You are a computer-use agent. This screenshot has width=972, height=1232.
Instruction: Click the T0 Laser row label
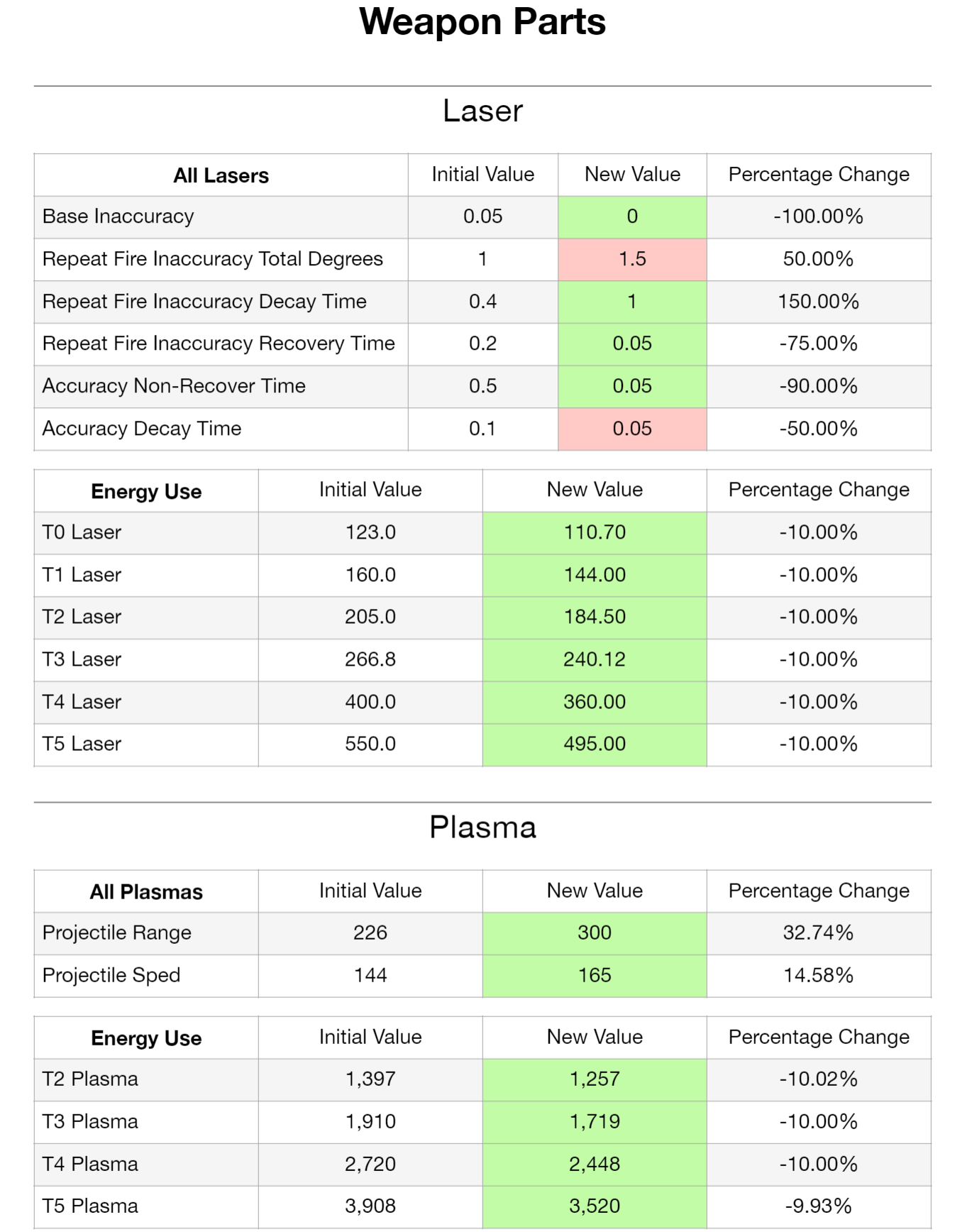(82, 532)
